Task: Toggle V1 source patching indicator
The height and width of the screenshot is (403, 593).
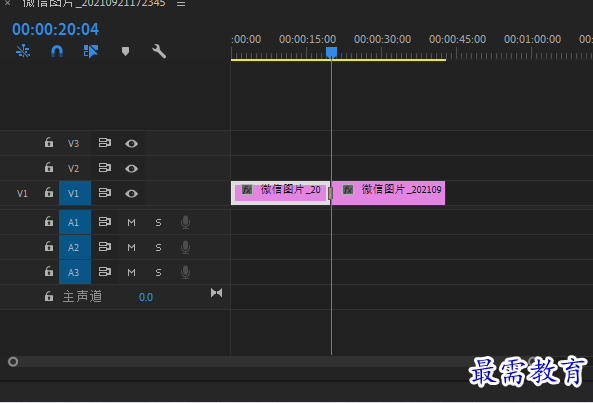Action: coord(22,194)
